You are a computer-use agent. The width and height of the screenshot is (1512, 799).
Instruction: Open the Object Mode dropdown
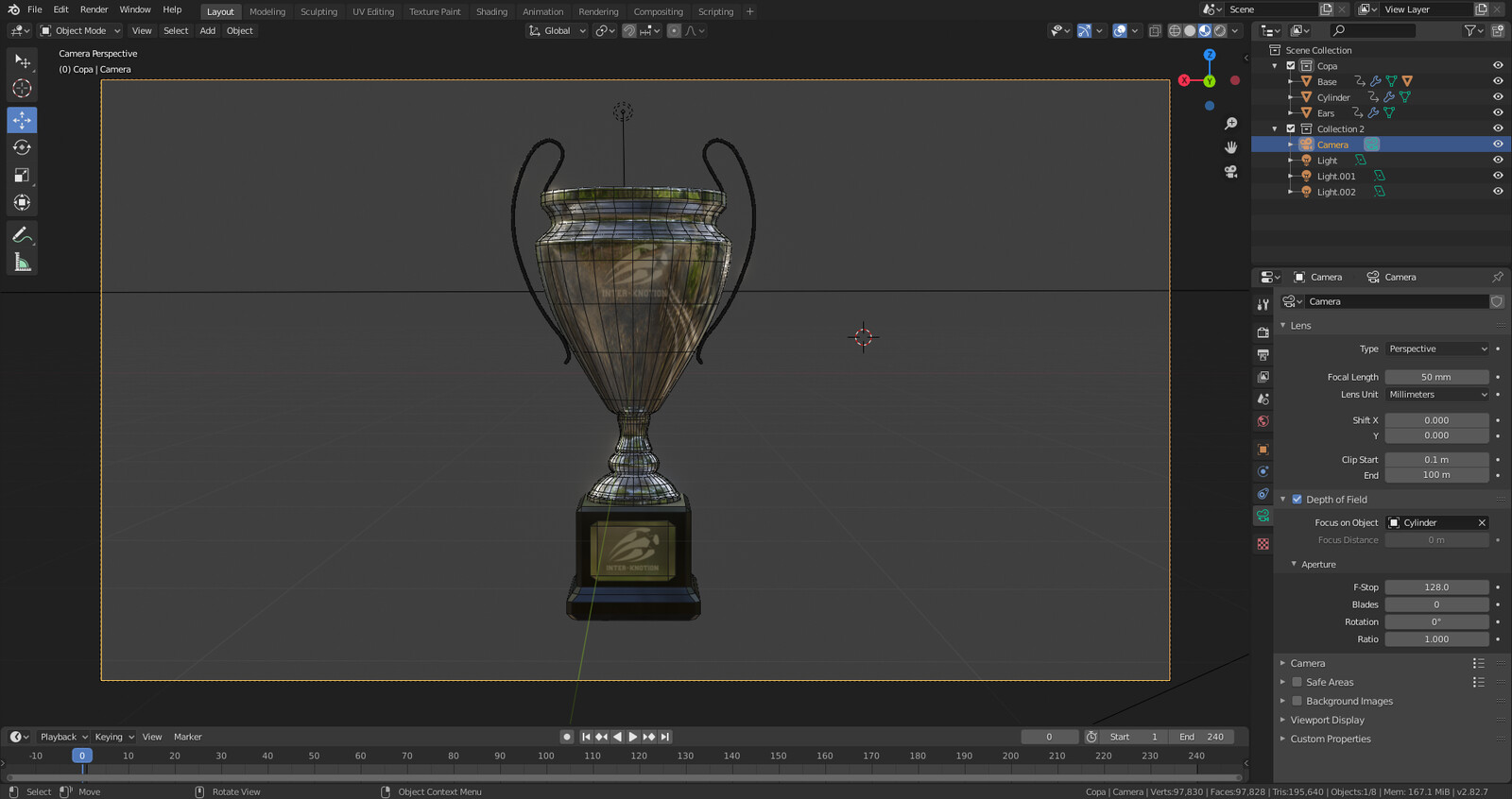[80, 31]
